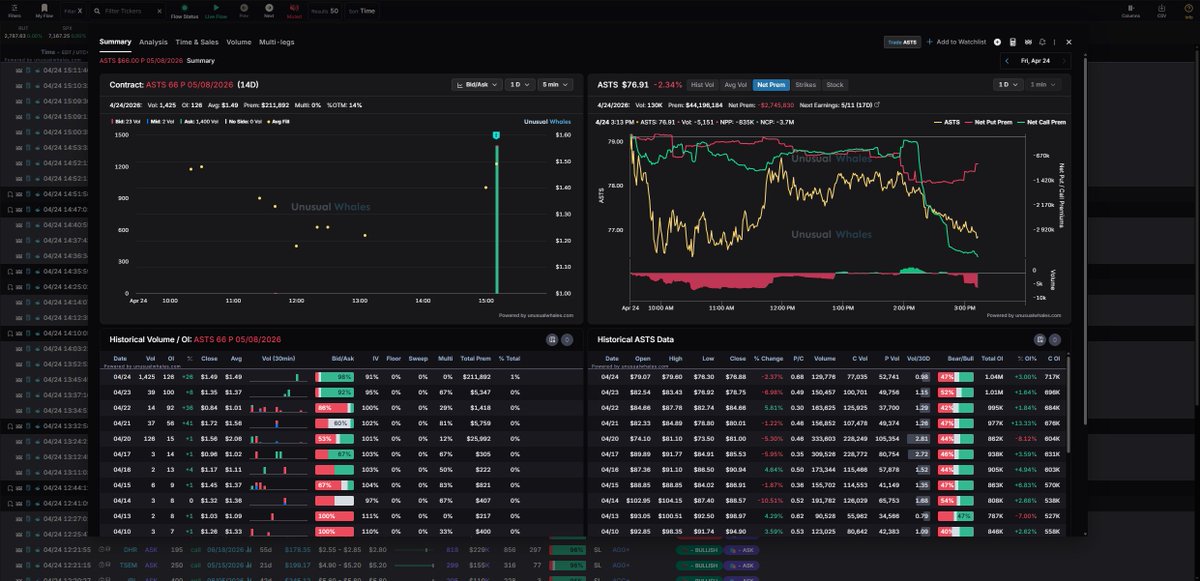This screenshot has height=581, width=1200.
Task: Open the My Flow bookmark icon
Action: coord(44,11)
